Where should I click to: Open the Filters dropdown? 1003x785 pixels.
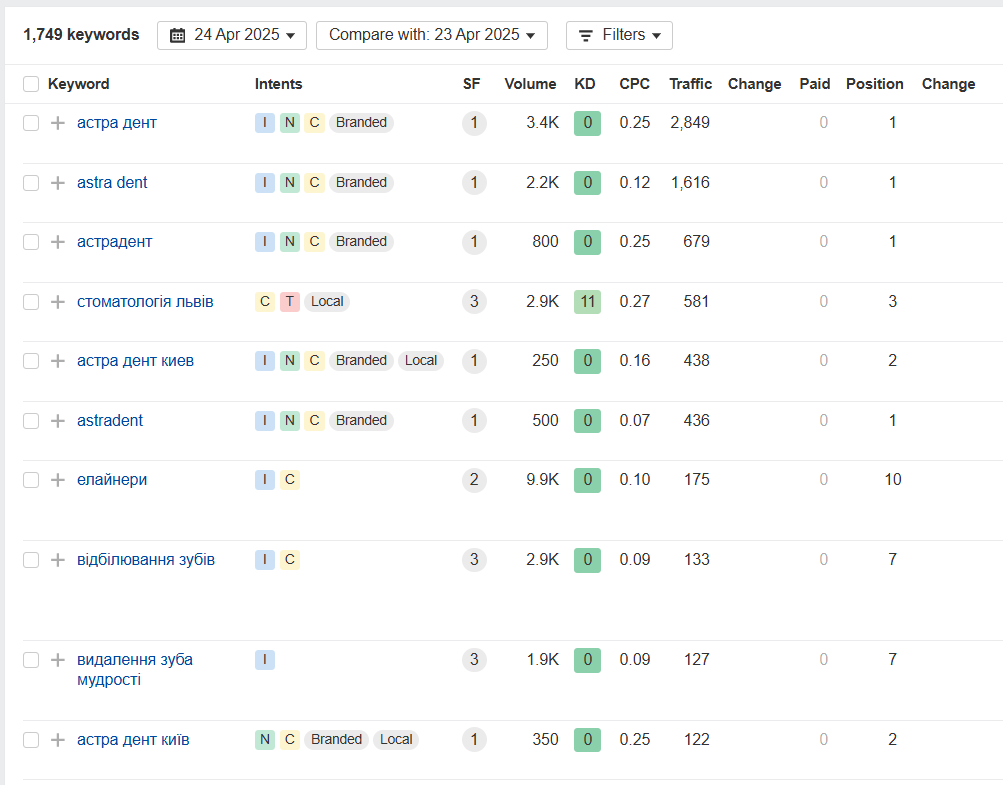[619, 35]
